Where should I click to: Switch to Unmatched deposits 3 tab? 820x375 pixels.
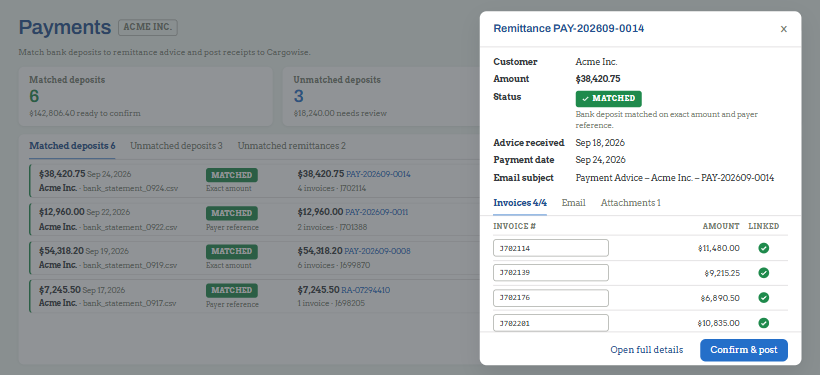176,146
